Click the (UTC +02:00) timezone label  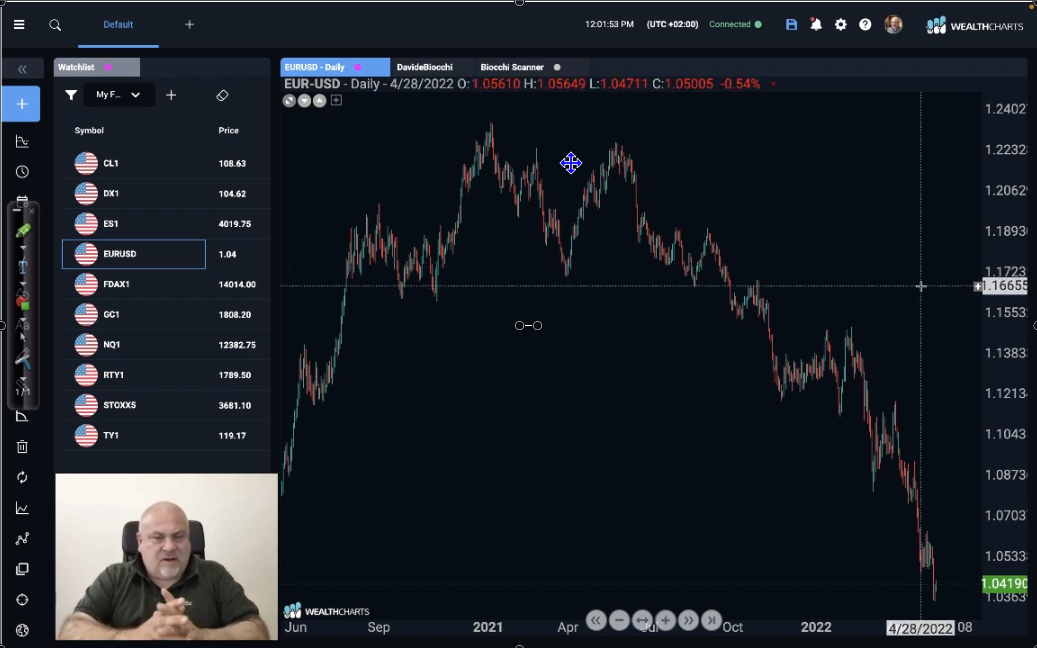pos(672,24)
